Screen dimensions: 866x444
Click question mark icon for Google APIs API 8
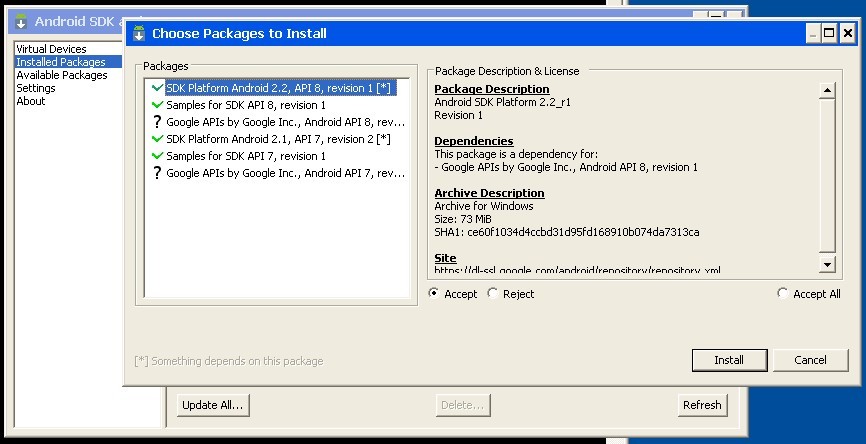pyautogui.click(x=157, y=122)
